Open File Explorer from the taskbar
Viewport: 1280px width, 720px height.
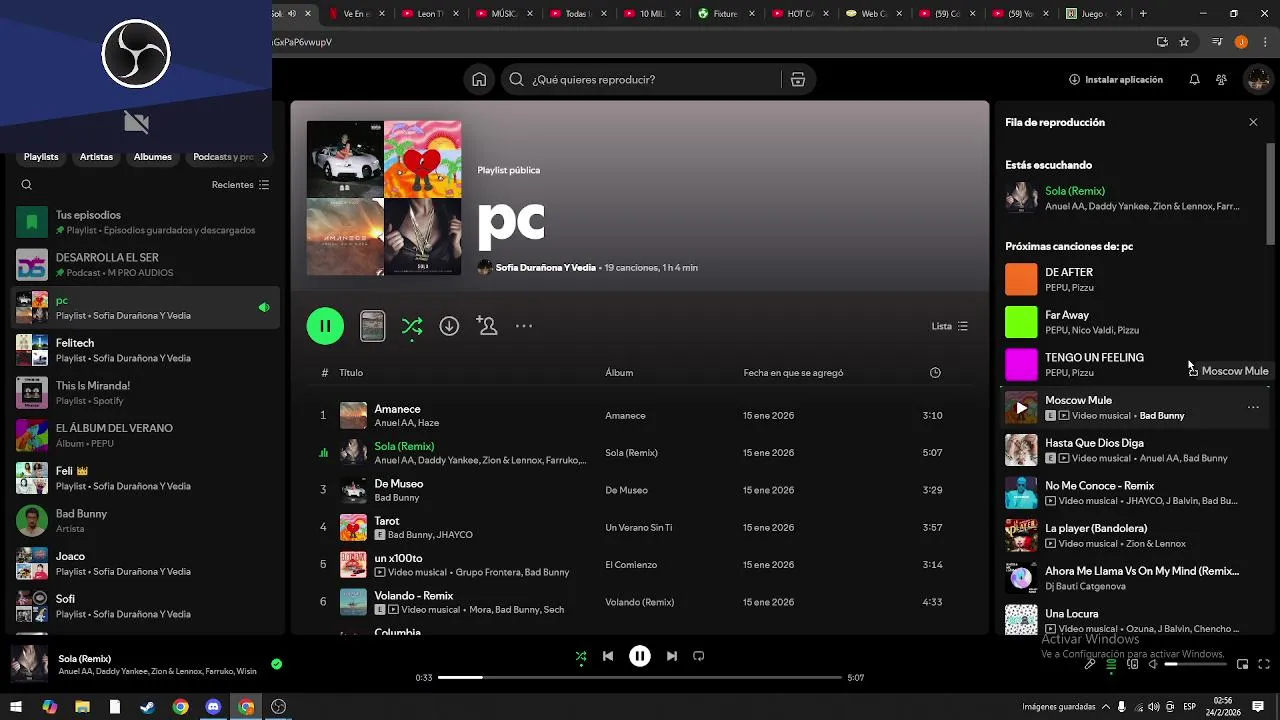(82, 707)
